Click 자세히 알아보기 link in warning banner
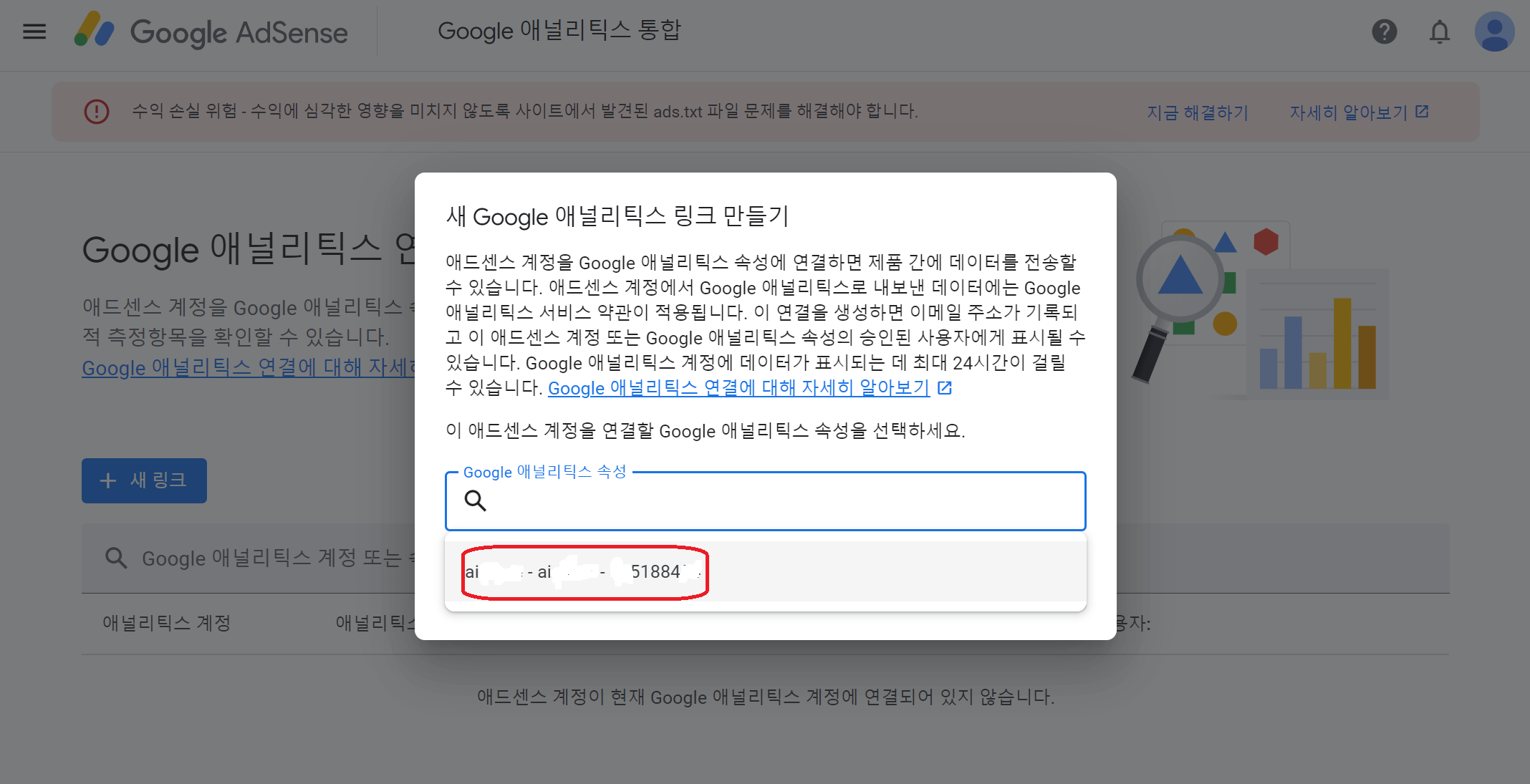 click(x=1347, y=112)
